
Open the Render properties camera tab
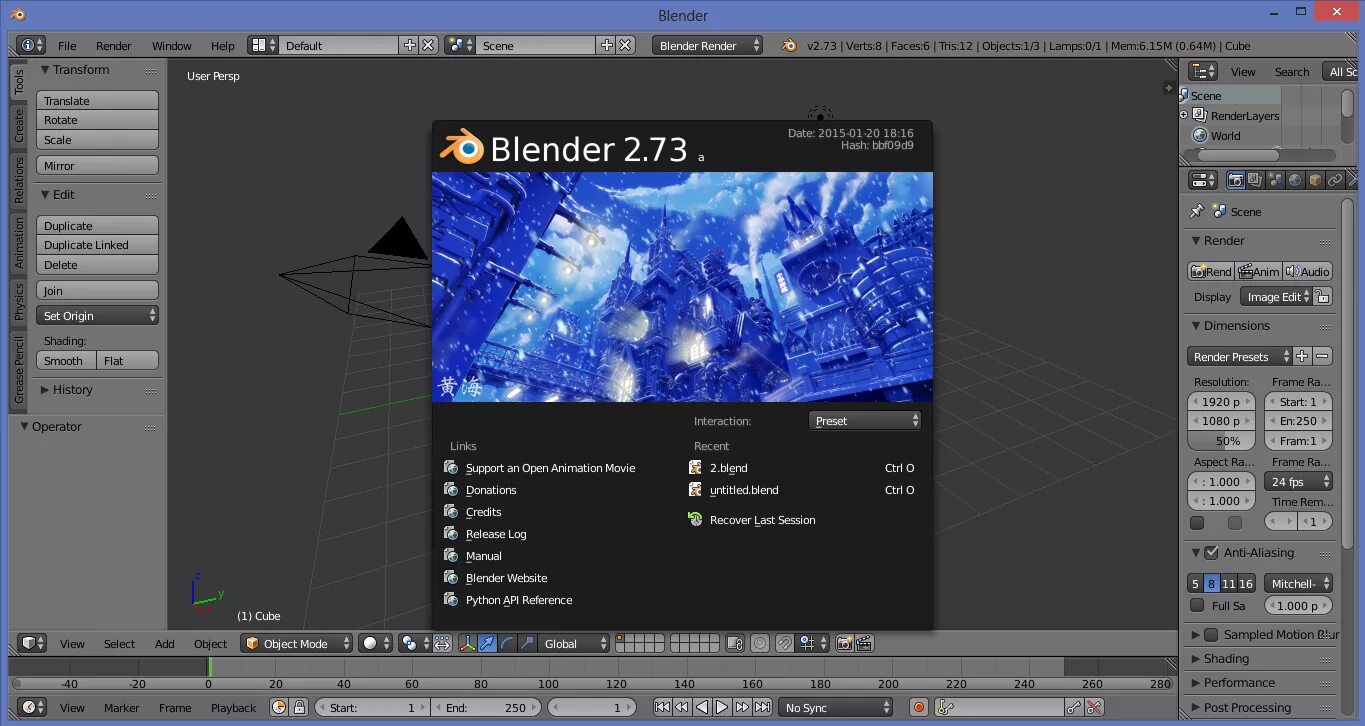pos(1236,180)
